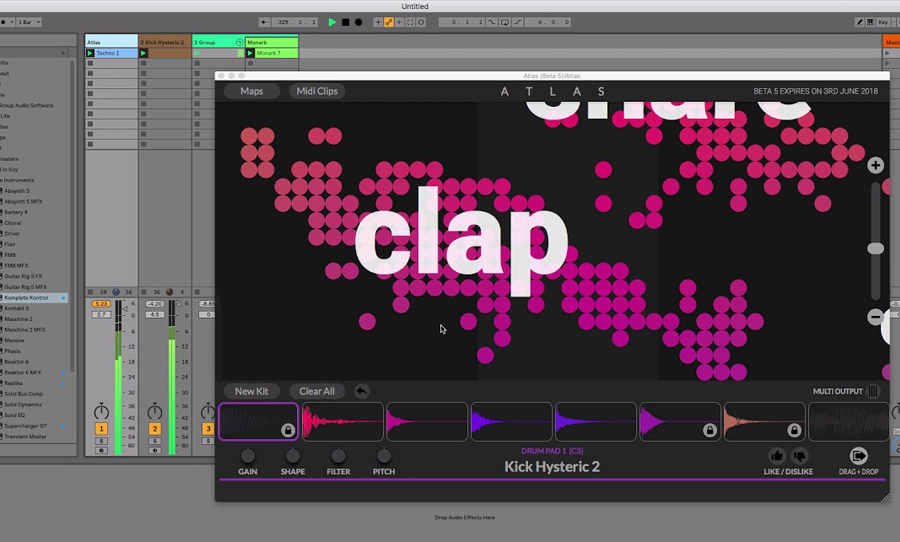Launch the Techno 1 clip play icon
The image size is (900, 542).
point(91,53)
